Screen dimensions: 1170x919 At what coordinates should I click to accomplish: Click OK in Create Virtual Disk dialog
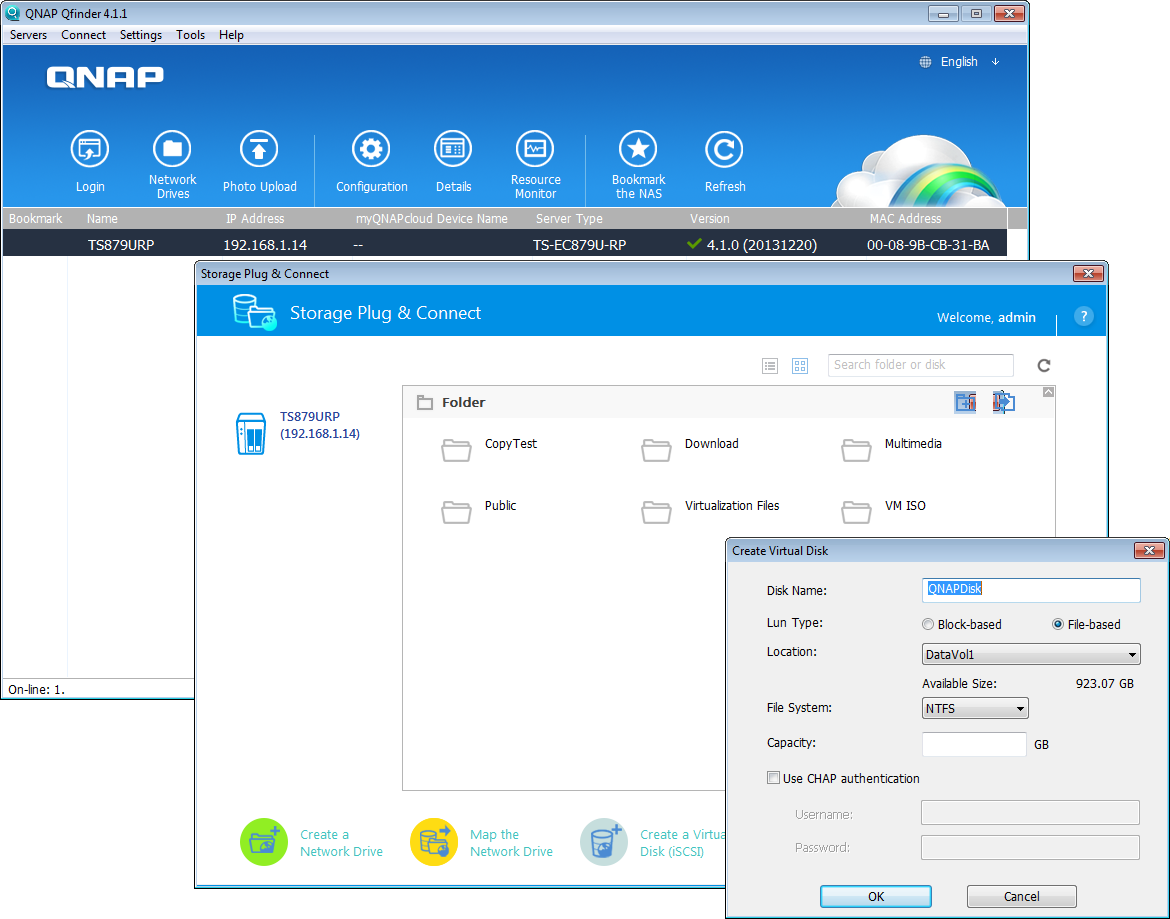pyautogui.click(x=875, y=896)
